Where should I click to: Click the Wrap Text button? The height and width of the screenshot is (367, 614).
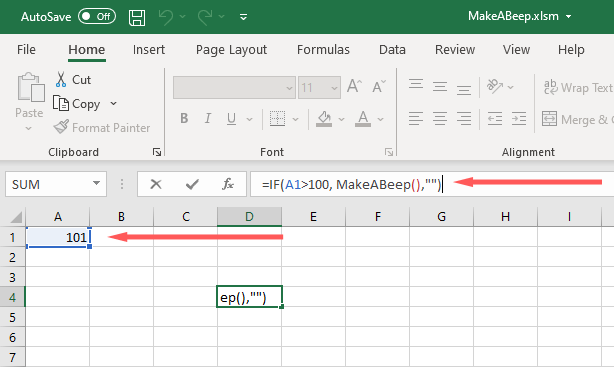click(578, 87)
